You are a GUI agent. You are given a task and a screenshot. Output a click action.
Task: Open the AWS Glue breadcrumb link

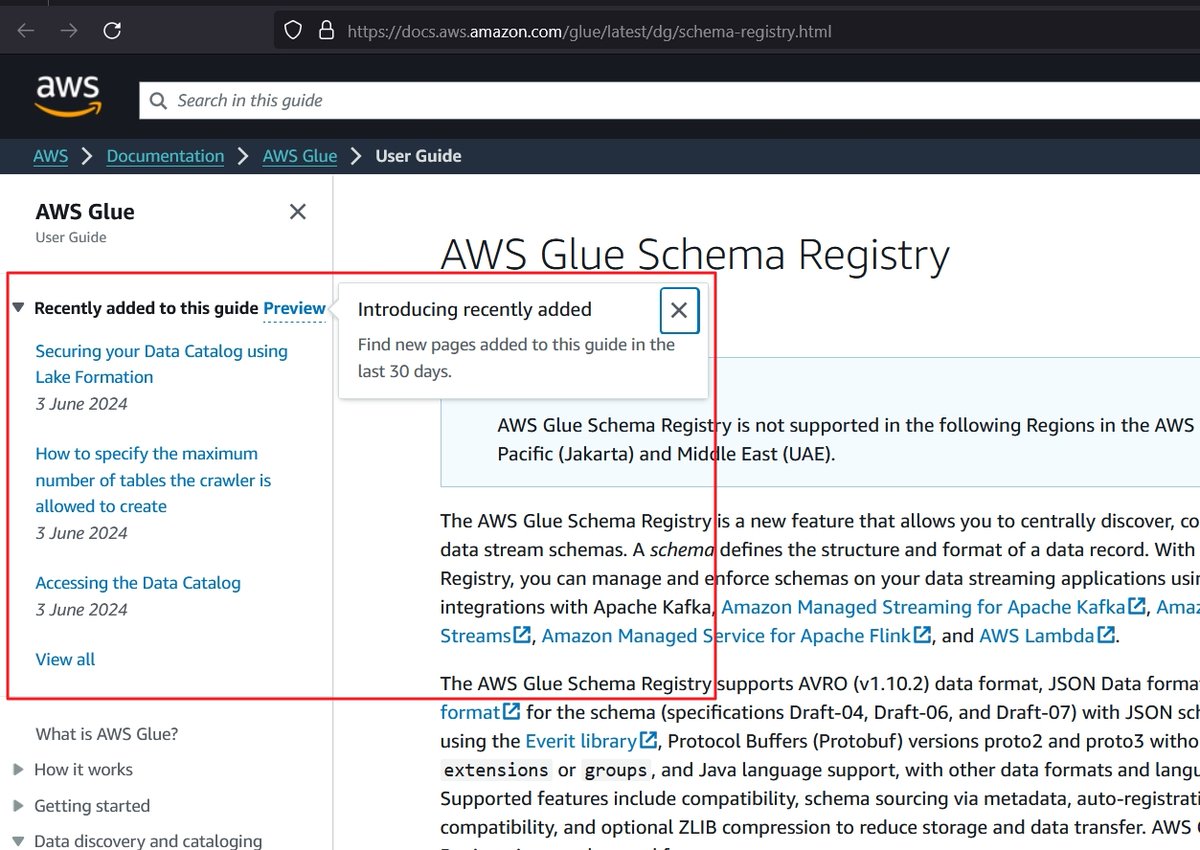click(x=300, y=156)
